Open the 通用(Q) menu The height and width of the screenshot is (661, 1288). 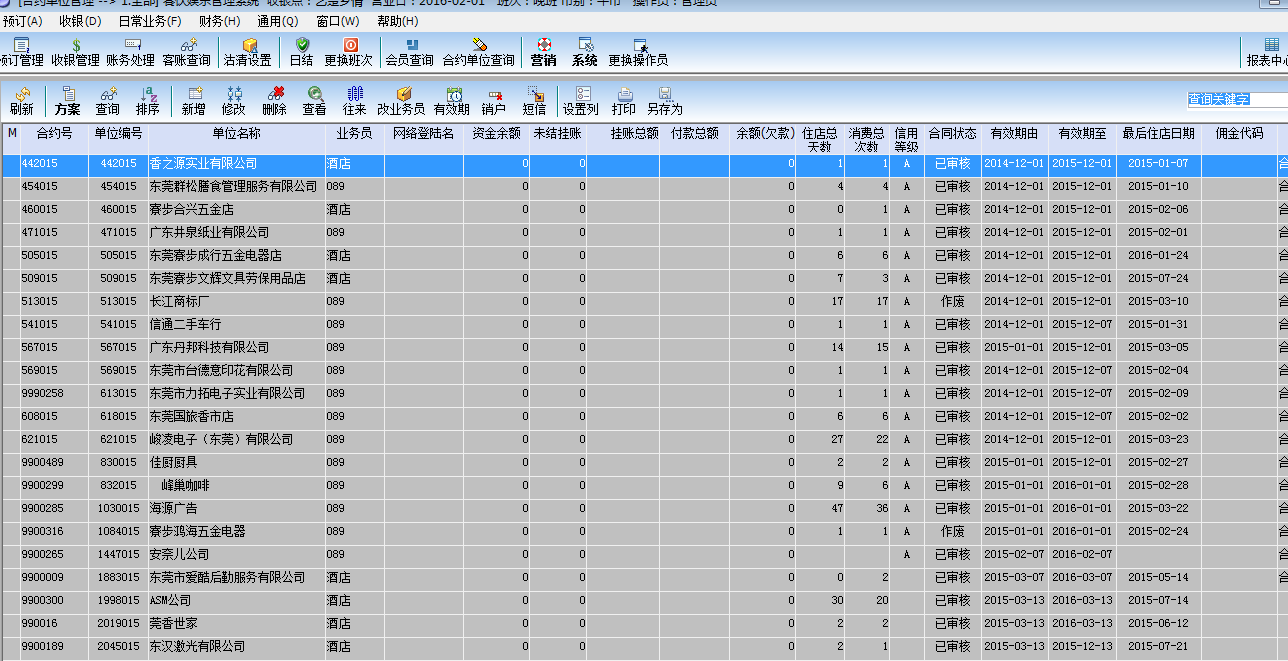[278, 21]
